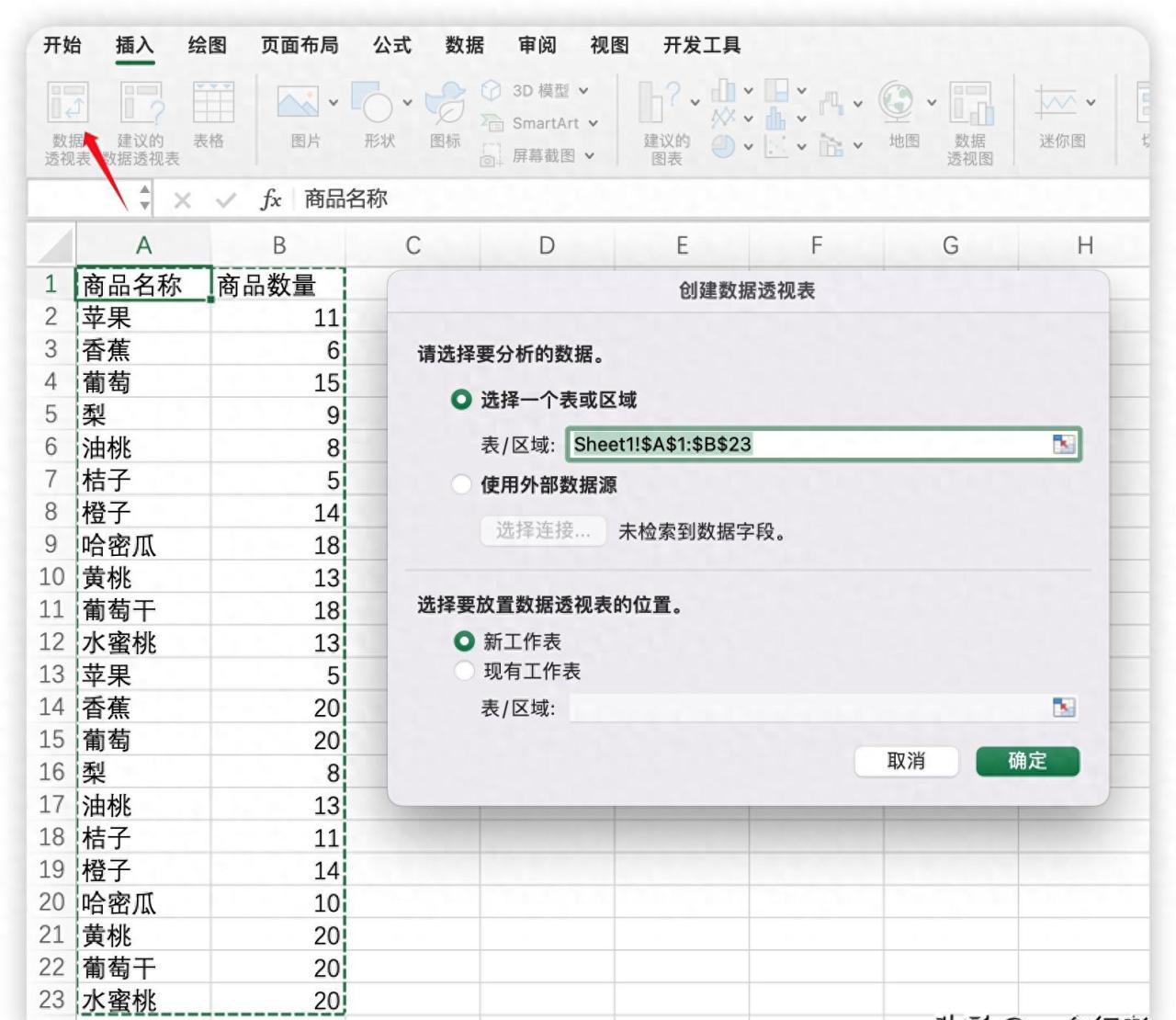
Task: Expand the 3D 模型 dropdown arrow
Action: 583,91
